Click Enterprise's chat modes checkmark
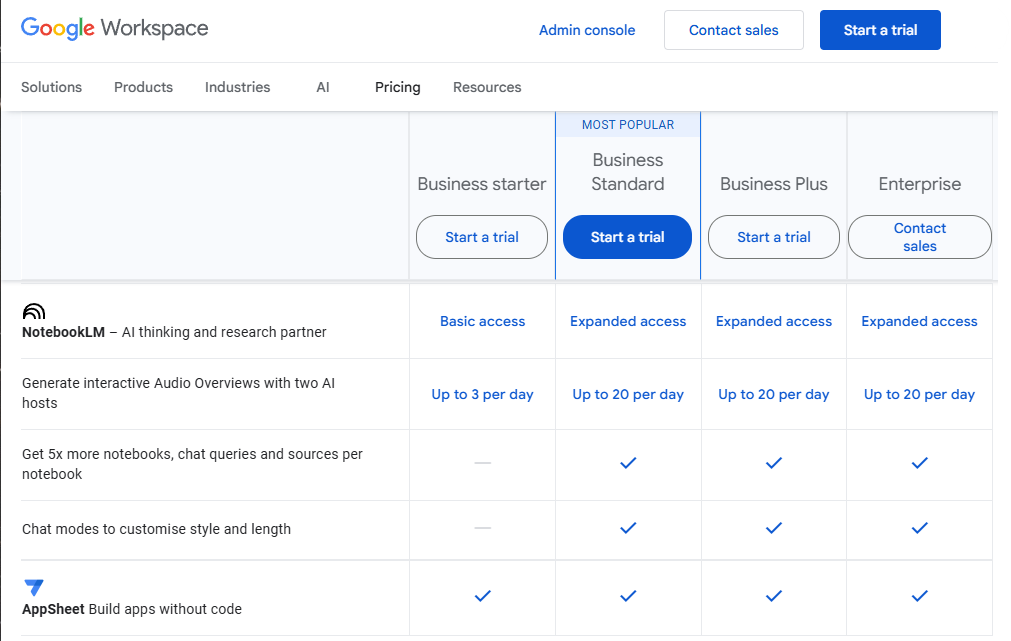 (x=919, y=529)
